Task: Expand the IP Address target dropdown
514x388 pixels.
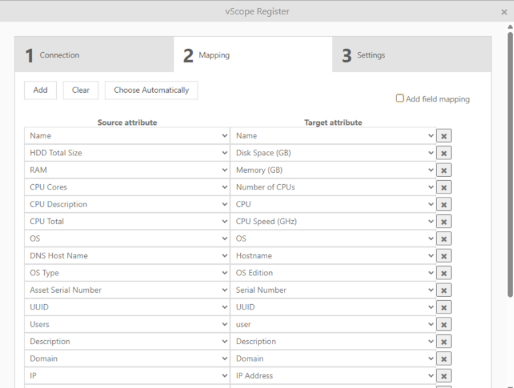Action: click(333, 376)
